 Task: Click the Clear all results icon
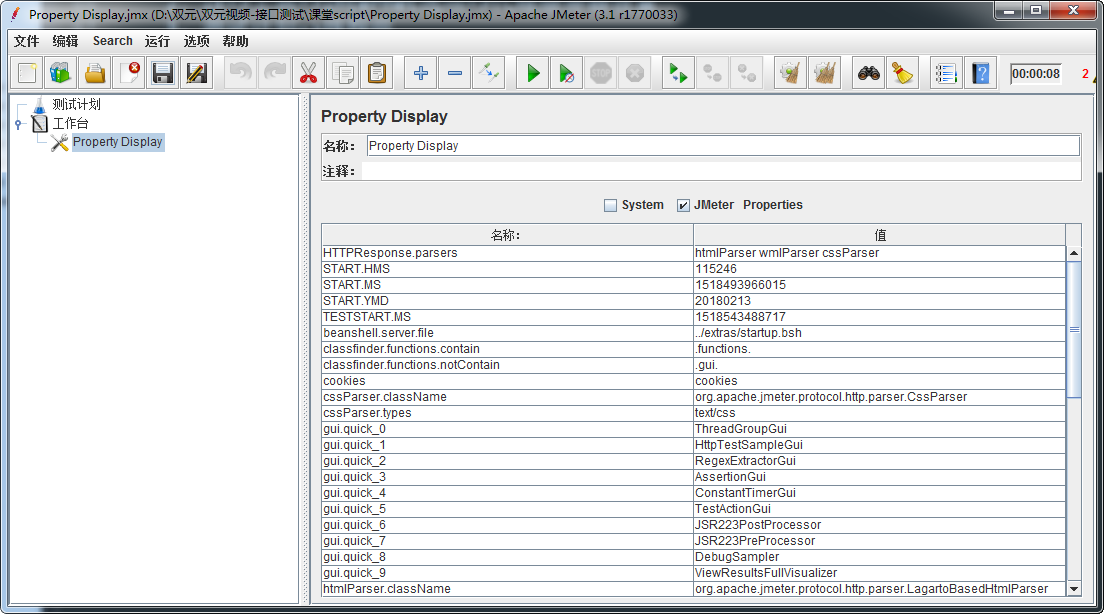[x=824, y=73]
